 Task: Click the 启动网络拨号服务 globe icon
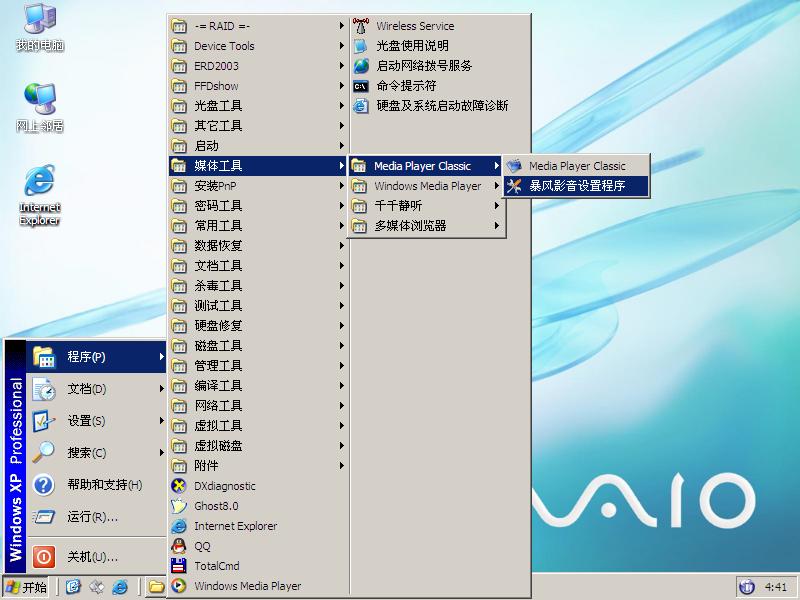[x=361, y=66]
